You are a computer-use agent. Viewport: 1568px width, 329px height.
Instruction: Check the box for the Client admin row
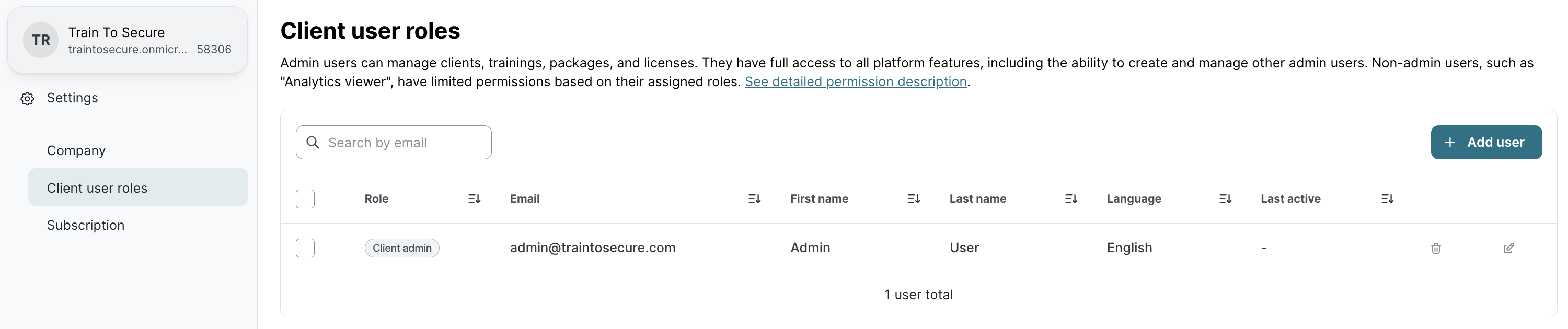(x=305, y=248)
